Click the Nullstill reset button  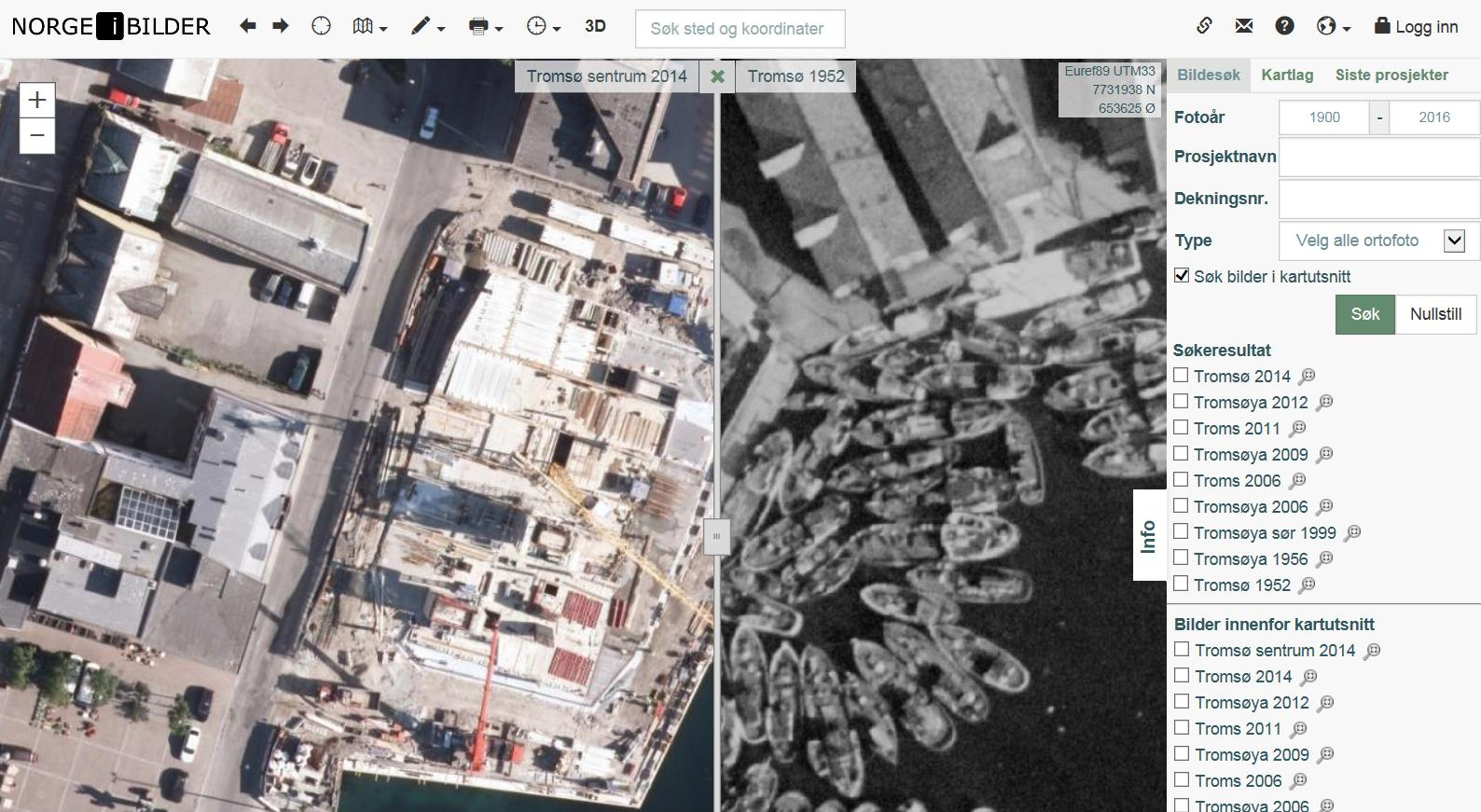click(1435, 314)
